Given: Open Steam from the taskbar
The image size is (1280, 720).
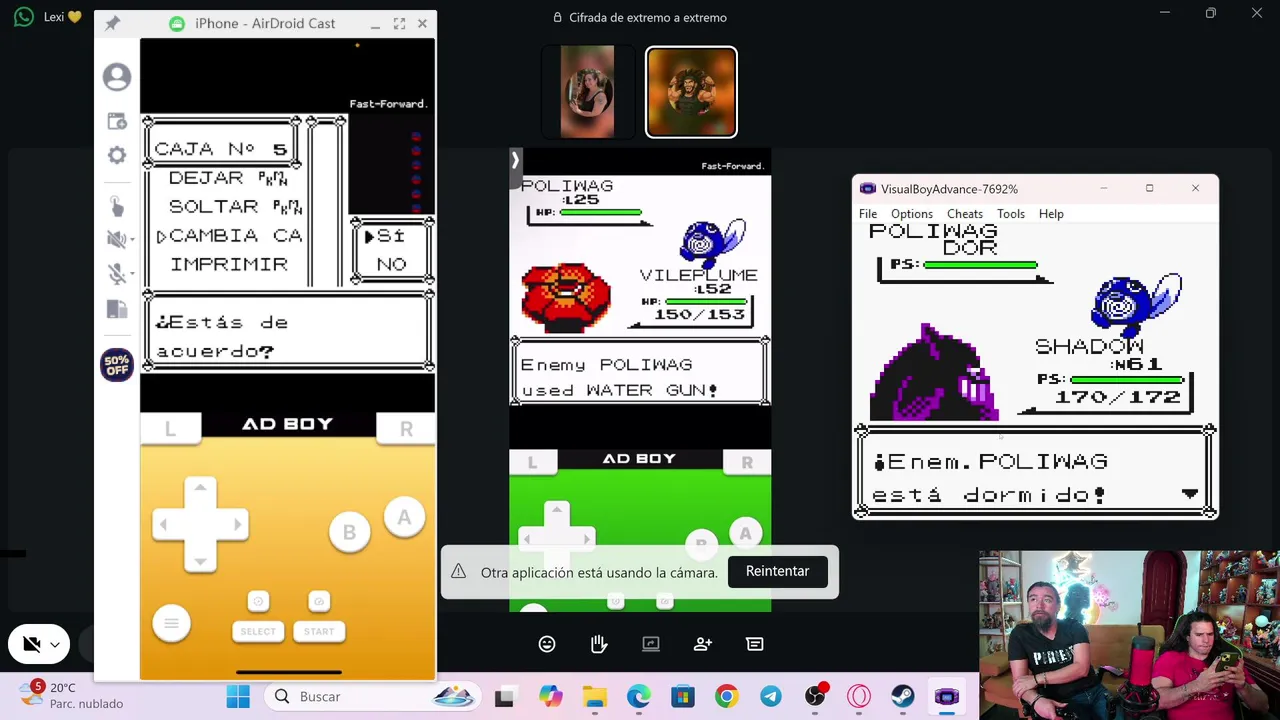Looking at the screenshot, I should click(x=902, y=697).
